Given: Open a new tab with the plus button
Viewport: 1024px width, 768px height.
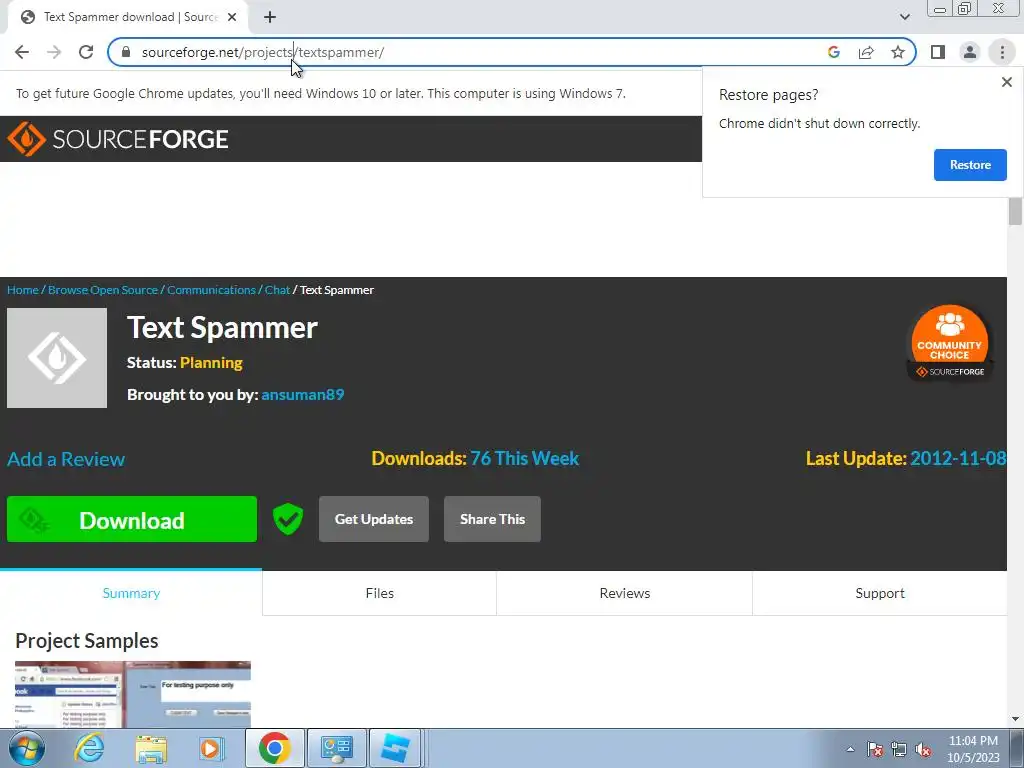Looking at the screenshot, I should [270, 18].
